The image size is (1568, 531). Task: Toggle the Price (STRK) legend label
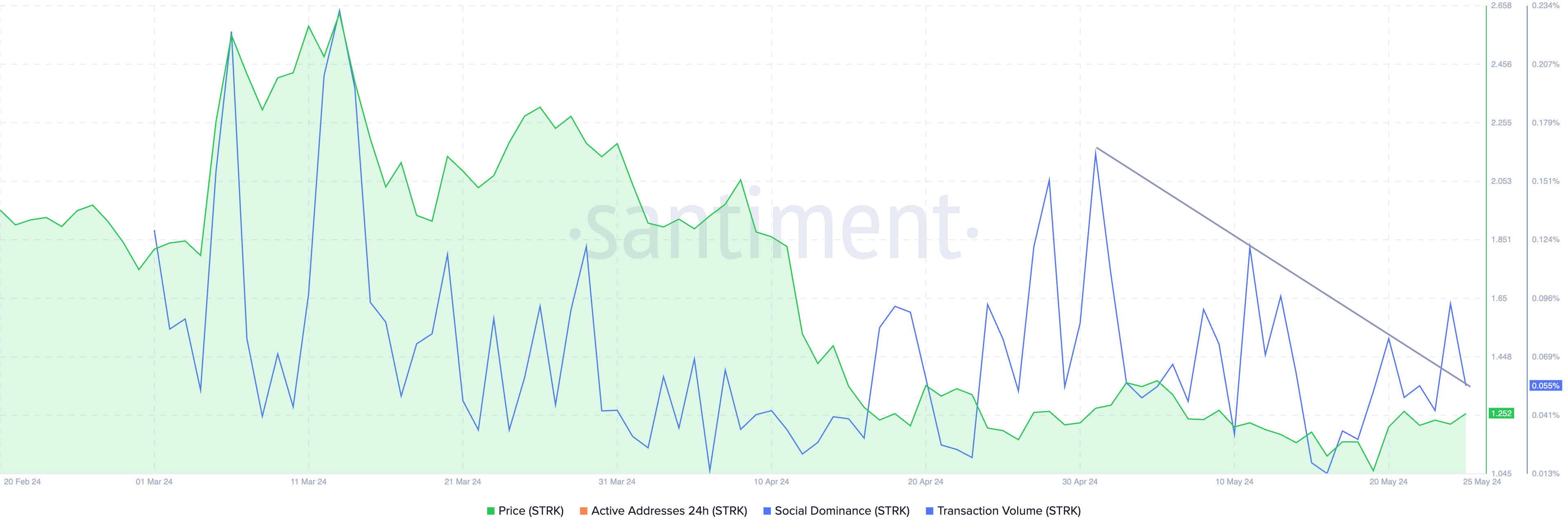click(531, 511)
